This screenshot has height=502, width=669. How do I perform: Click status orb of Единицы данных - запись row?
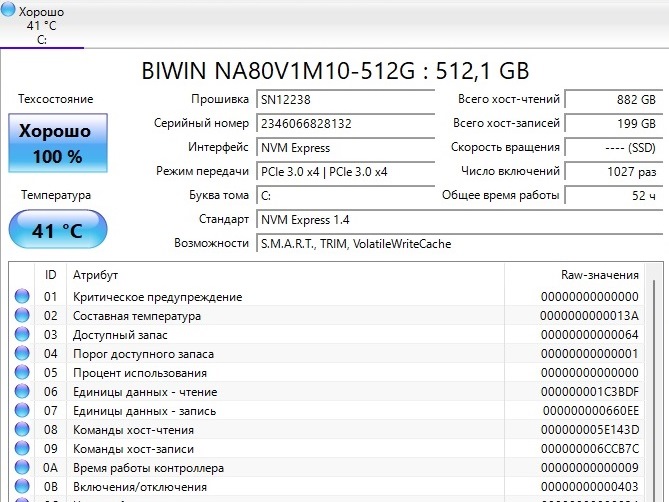22,410
